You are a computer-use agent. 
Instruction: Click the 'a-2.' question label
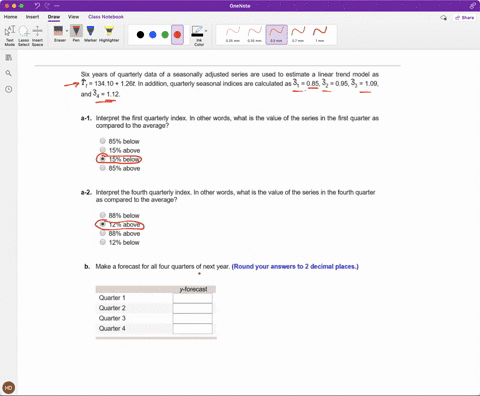[86, 192]
